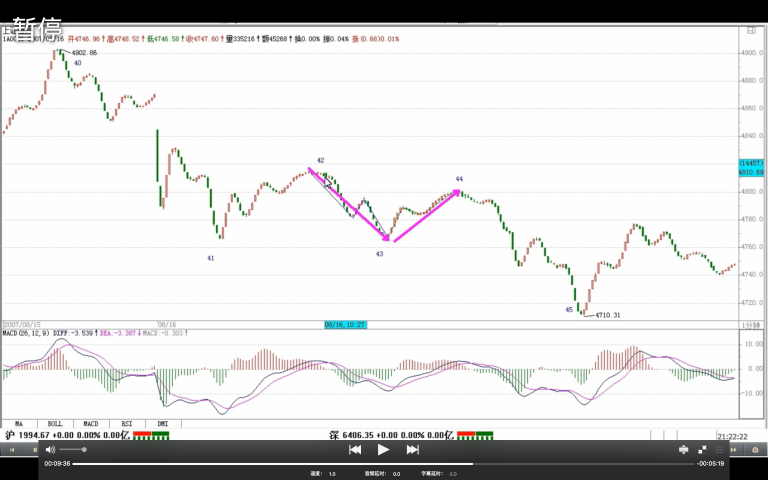Switch to the MA indicator tab
Image resolution: width=768 pixels, height=480 pixels.
pyautogui.click(x=19, y=424)
